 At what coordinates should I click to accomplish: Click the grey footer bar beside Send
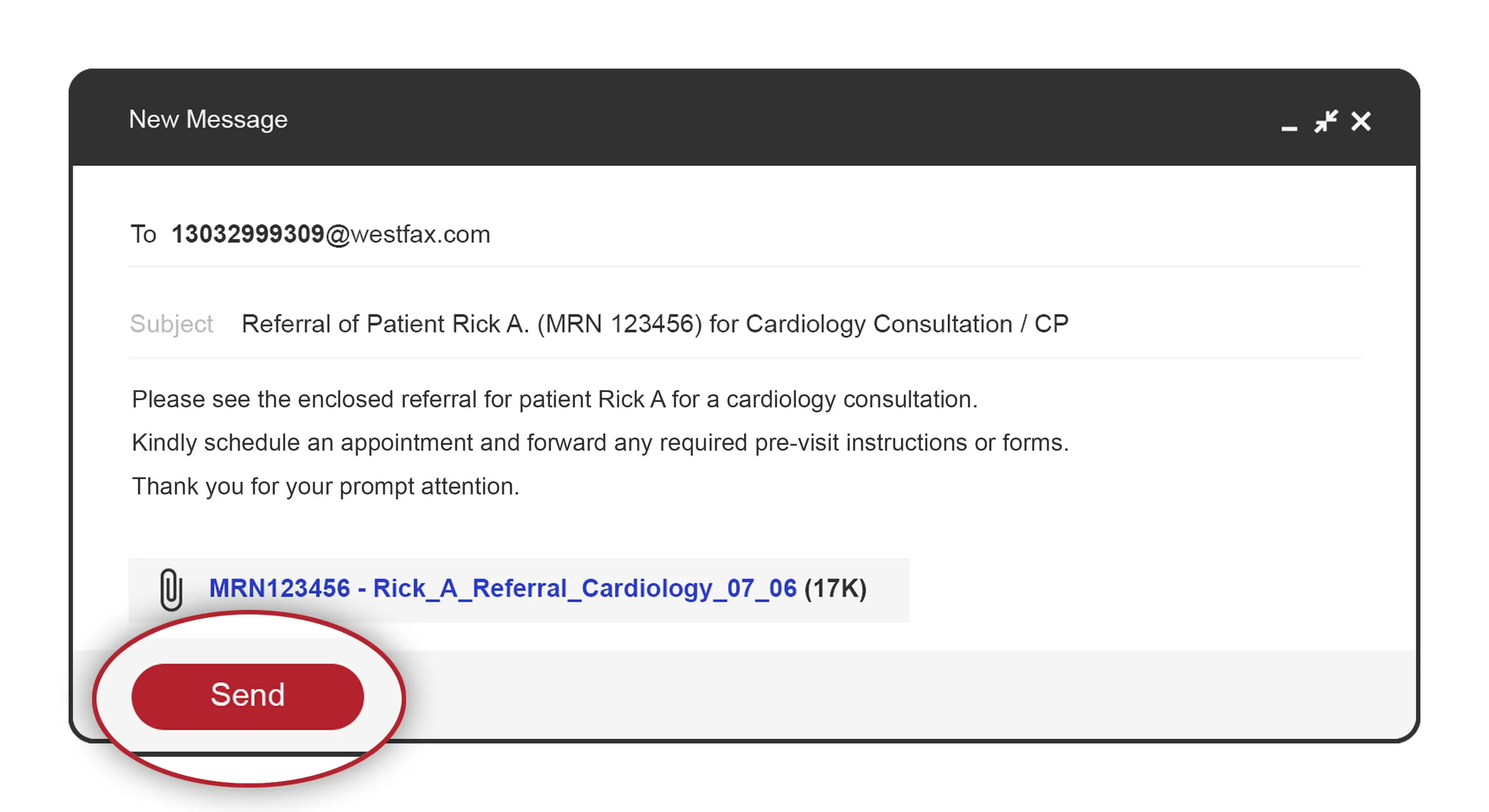(867, 693)
